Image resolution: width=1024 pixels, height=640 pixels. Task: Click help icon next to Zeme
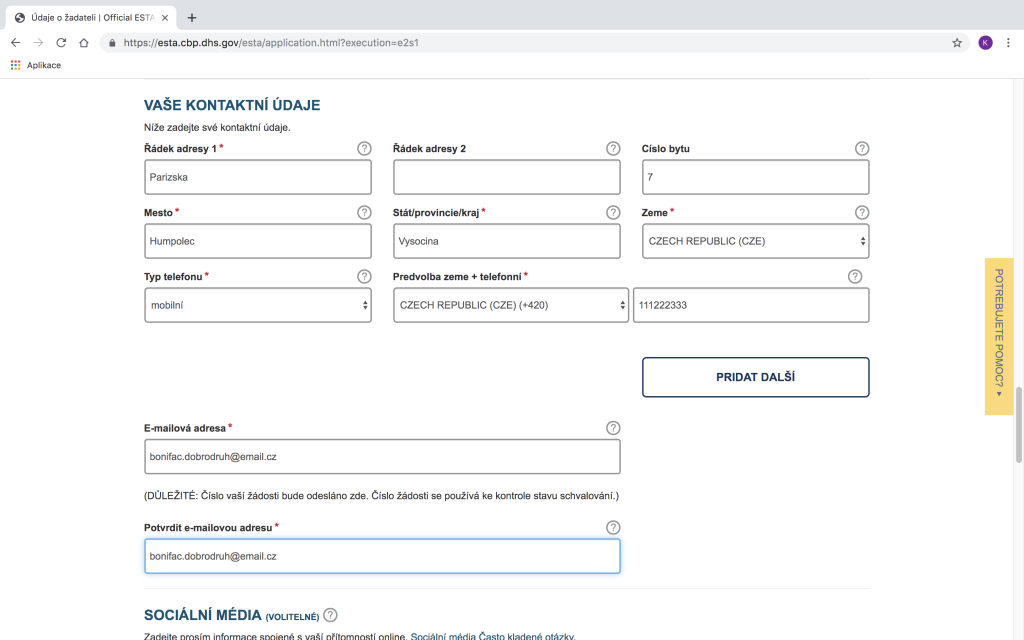pyautogui.click(x=862, y=212)
